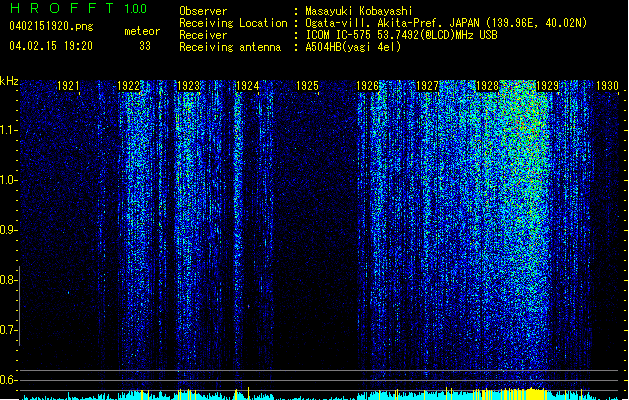The image size is (629, 400).
Task: Click the 1925 time marker
Action: pyautogui.click(x=307, y=86)
